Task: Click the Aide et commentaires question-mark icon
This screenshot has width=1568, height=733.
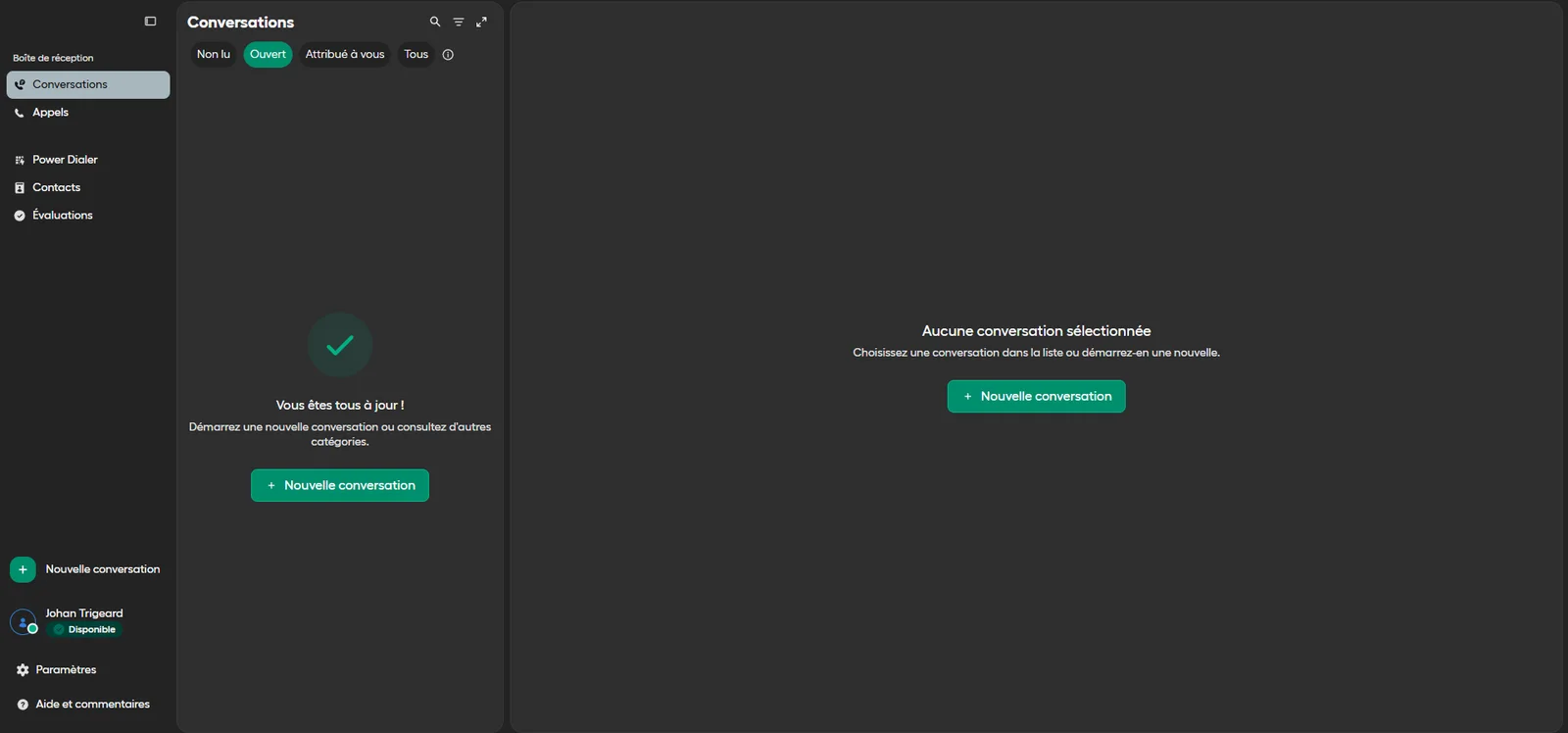Action: point(23,705)
